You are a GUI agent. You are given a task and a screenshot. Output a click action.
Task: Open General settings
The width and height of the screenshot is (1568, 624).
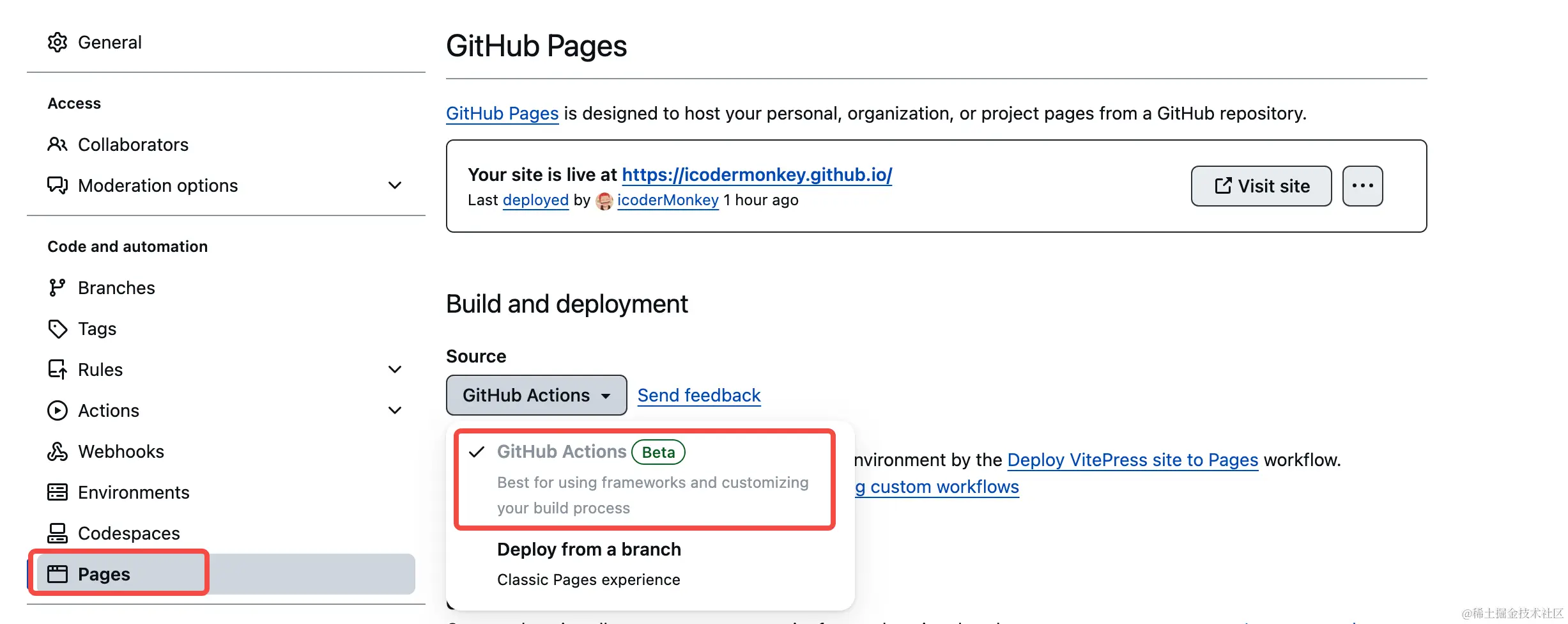tap(226, 42)
